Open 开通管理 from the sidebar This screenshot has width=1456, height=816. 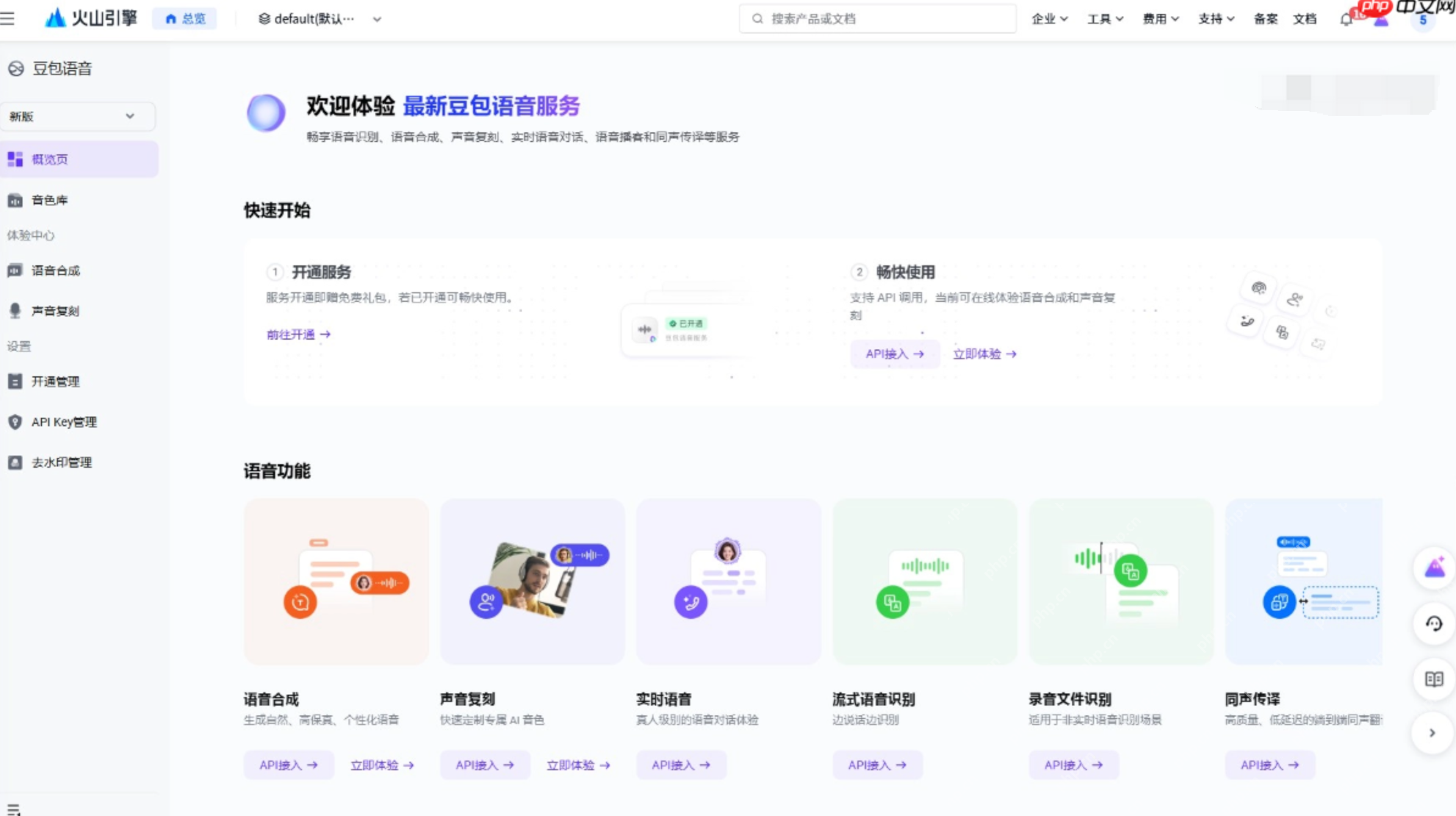click(x=56, y=382)
